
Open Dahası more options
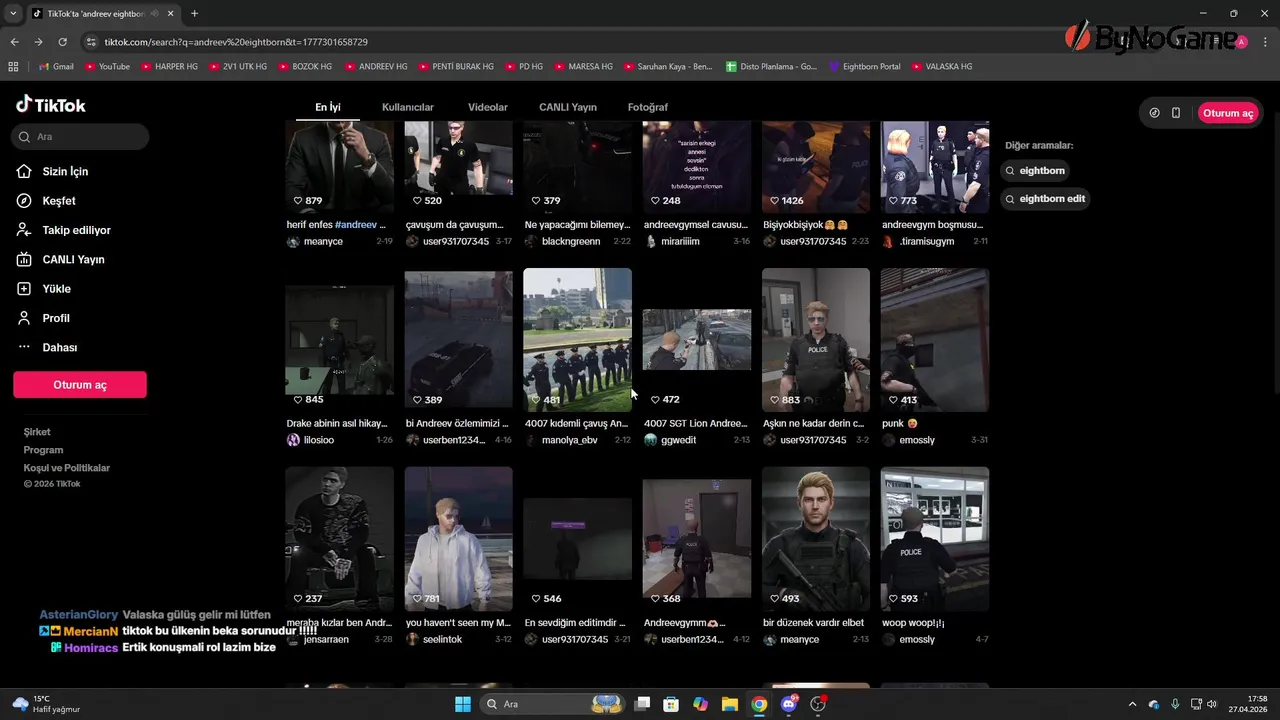(59, 347)
